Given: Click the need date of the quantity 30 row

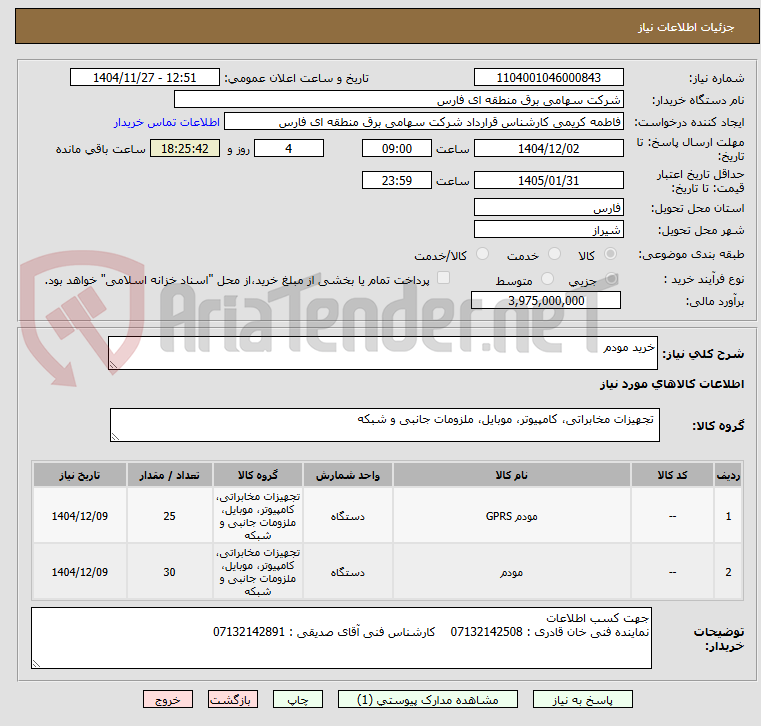Looking at the screenshot, I should 80,573.
